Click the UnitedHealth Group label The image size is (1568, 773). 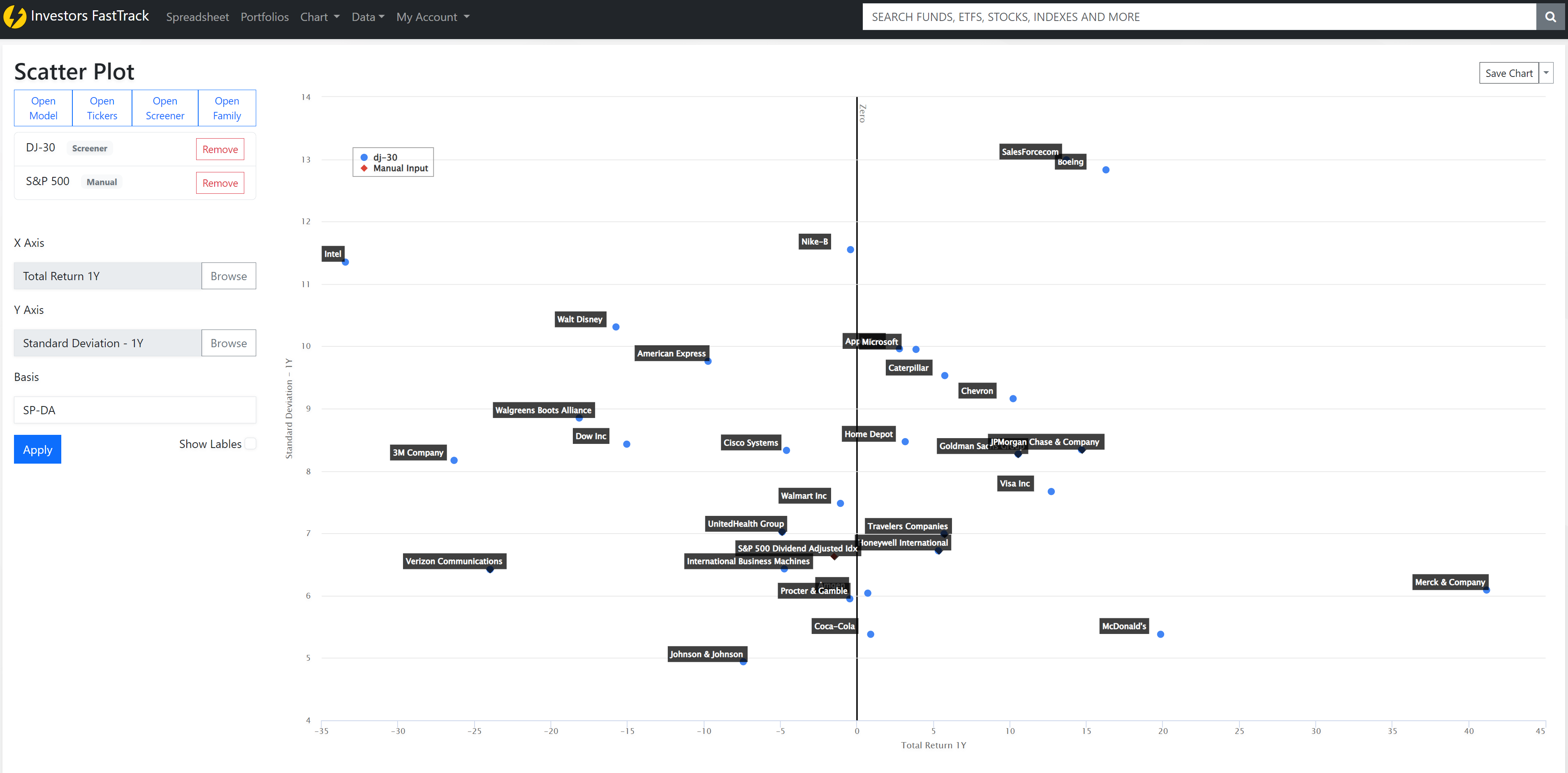746,524
